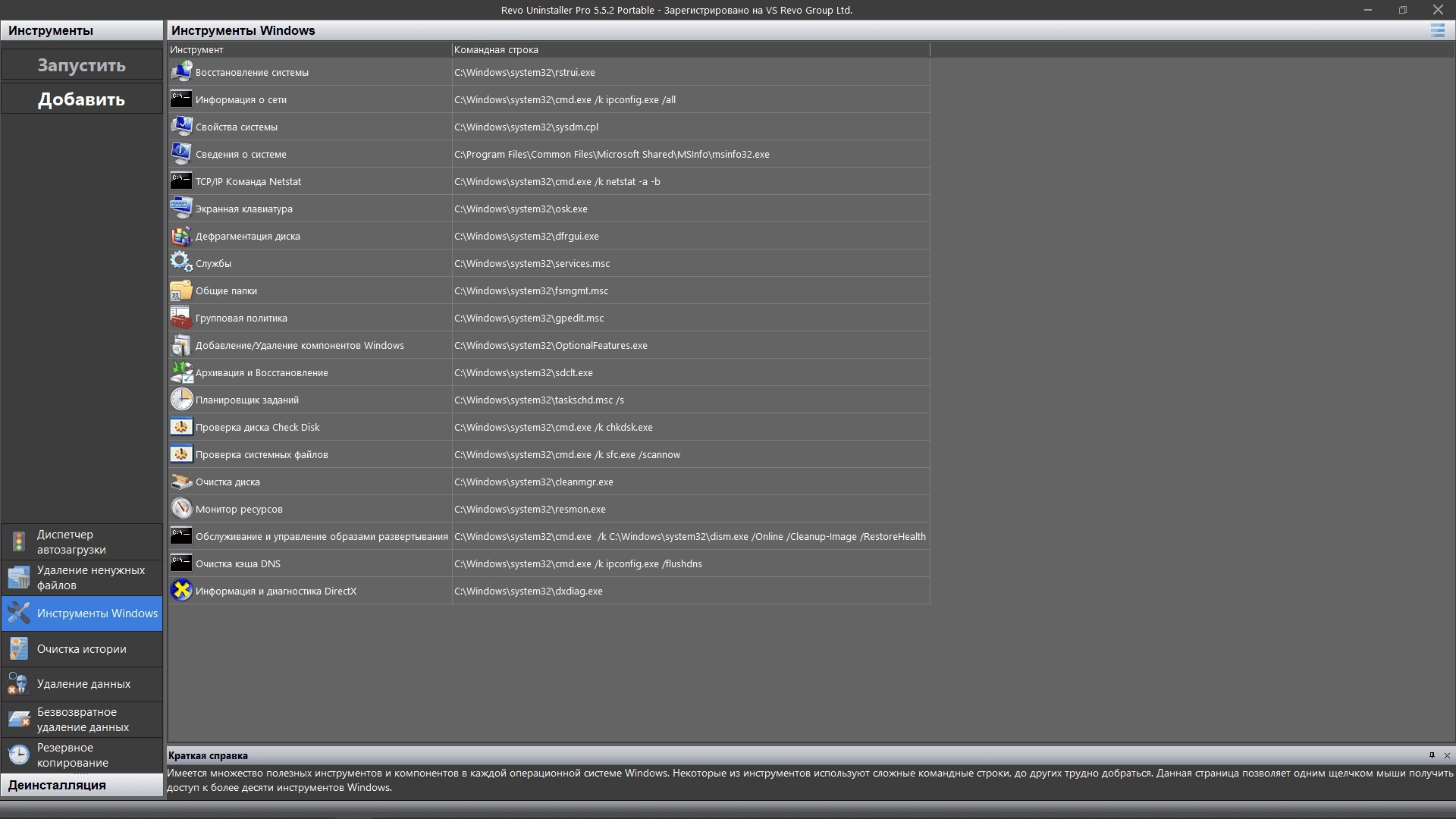The image size is (1456, 819).
Task: Select the rstrui.exe command line cell
Action: (x=691, y=72)
